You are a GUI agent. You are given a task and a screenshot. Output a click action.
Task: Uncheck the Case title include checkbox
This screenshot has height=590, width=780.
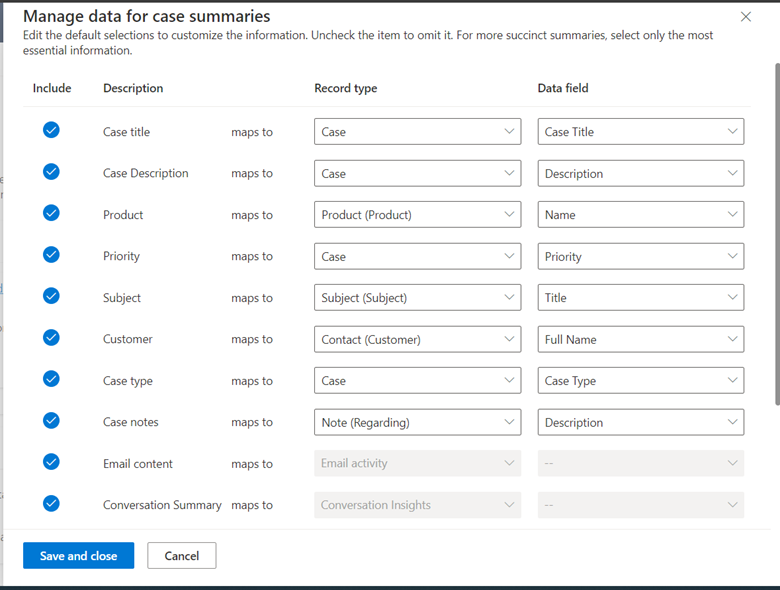coord(51,130)
